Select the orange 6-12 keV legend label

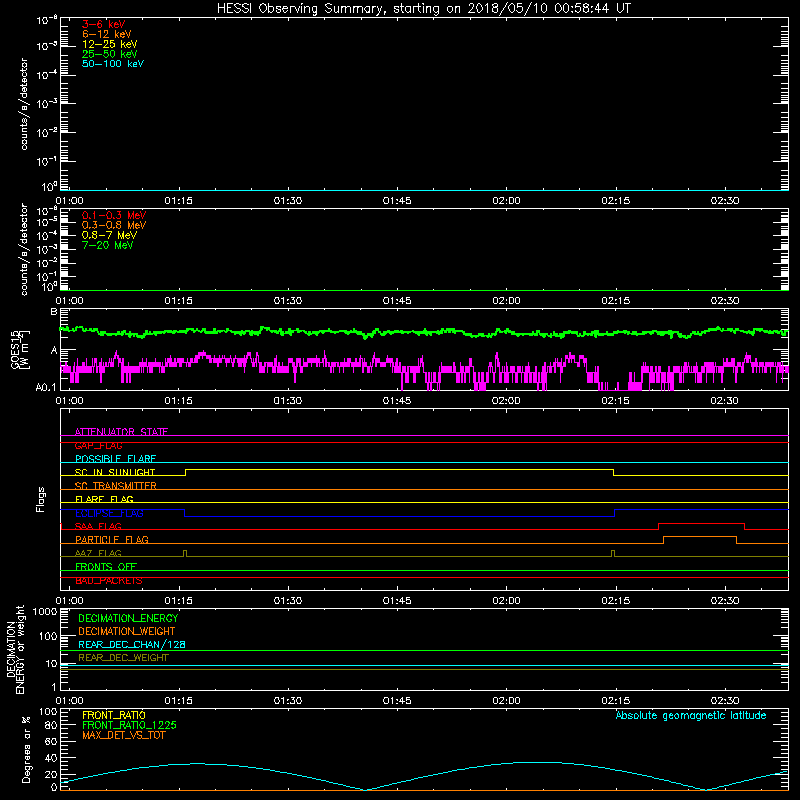(x=107, y=34)
